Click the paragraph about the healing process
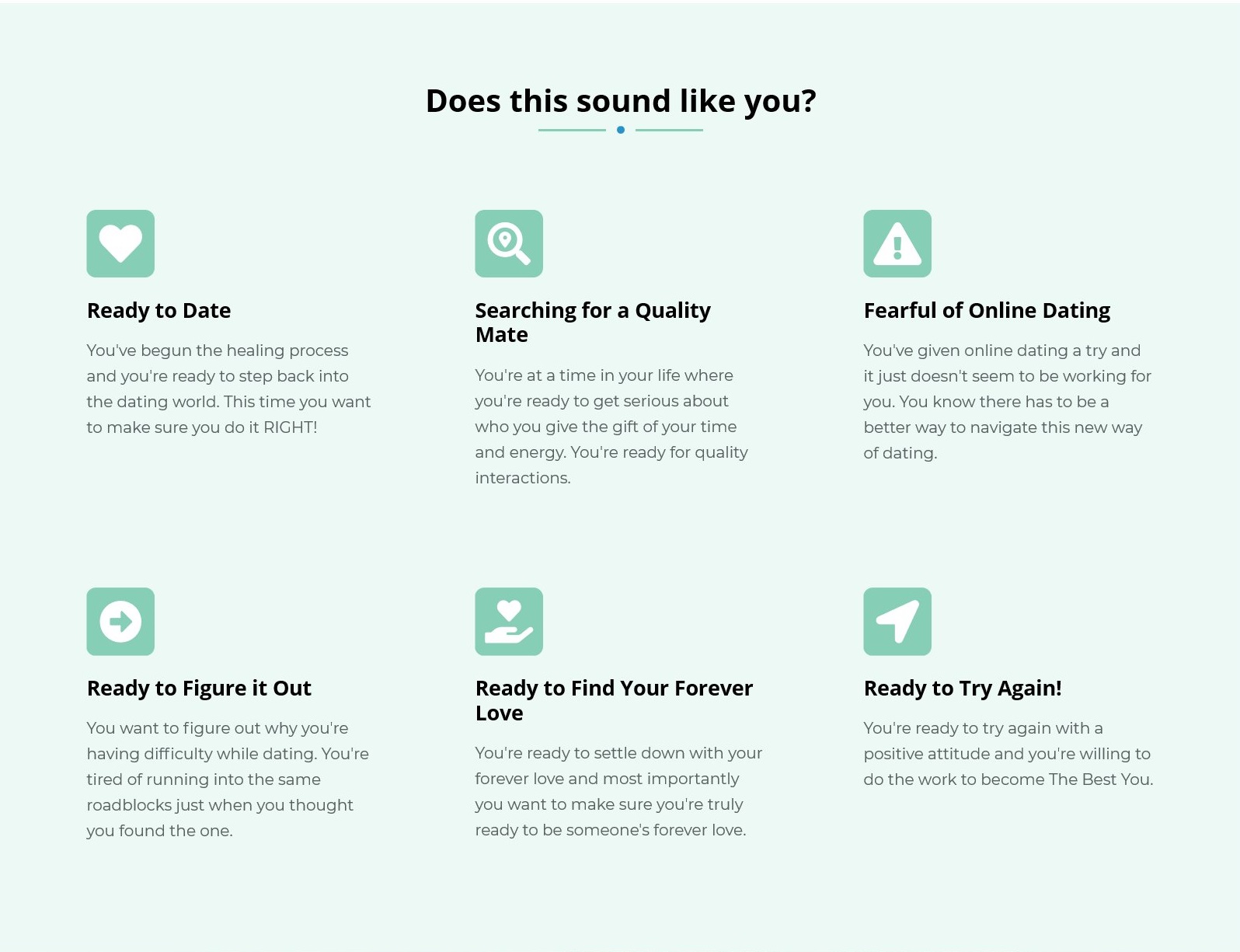Image resolution: width=1240 pixels, height=952 pixels. (x=229, y=389)
